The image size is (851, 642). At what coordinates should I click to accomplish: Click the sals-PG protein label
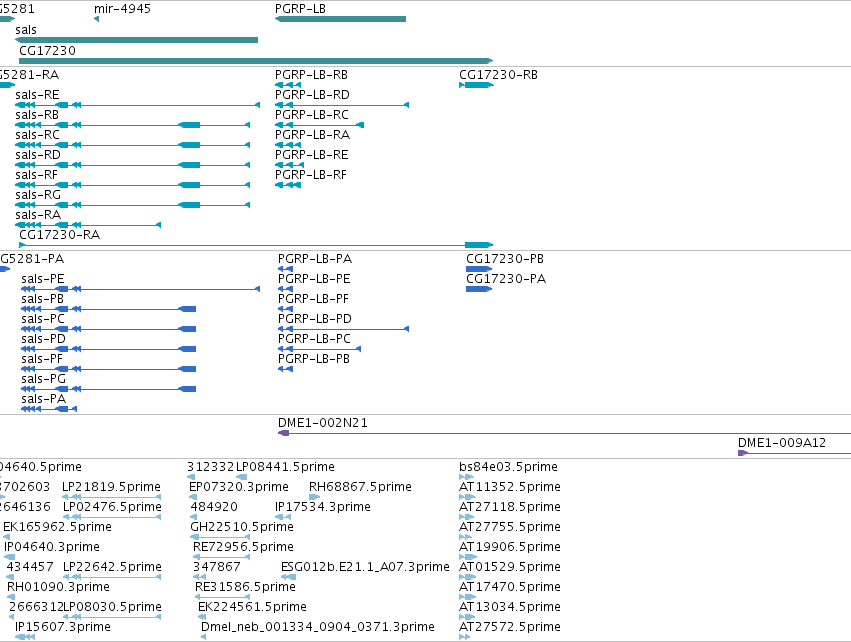click(43, 379)
